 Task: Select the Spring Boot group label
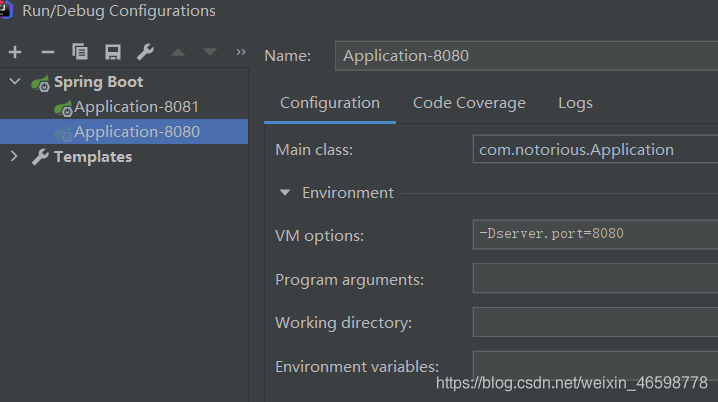pos(98,82)
